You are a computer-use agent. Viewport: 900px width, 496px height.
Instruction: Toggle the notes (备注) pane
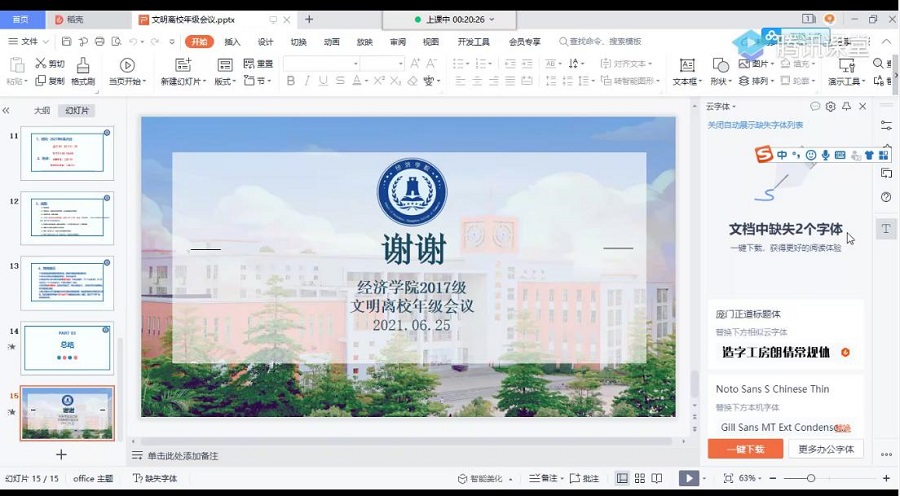pyautogui.click(x=541, y=479)
